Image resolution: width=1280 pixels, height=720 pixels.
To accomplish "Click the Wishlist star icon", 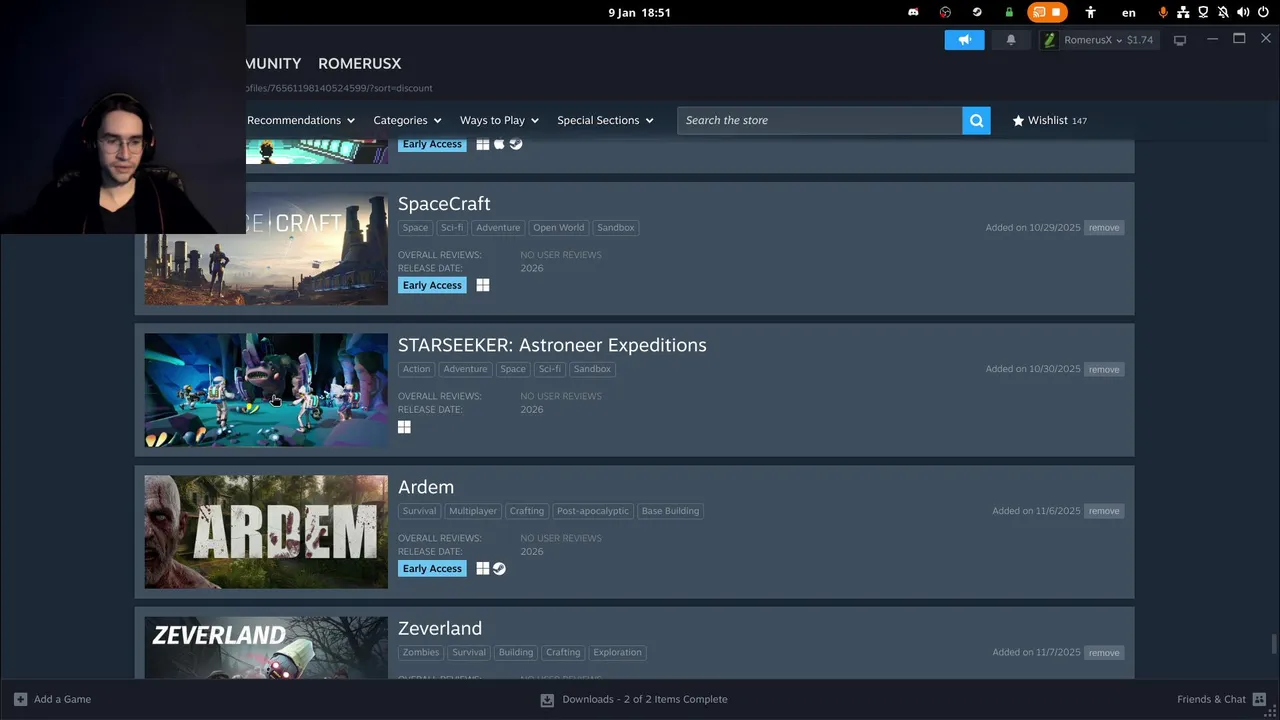I will click(x=1018, y=120).
